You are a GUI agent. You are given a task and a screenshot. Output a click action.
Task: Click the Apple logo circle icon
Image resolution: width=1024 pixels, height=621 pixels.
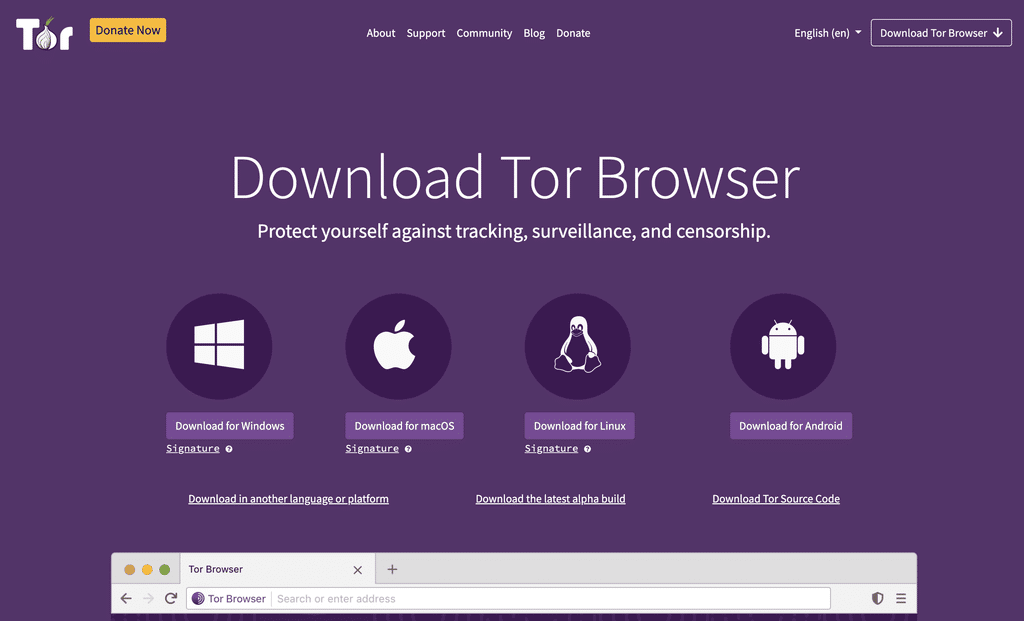398,346
